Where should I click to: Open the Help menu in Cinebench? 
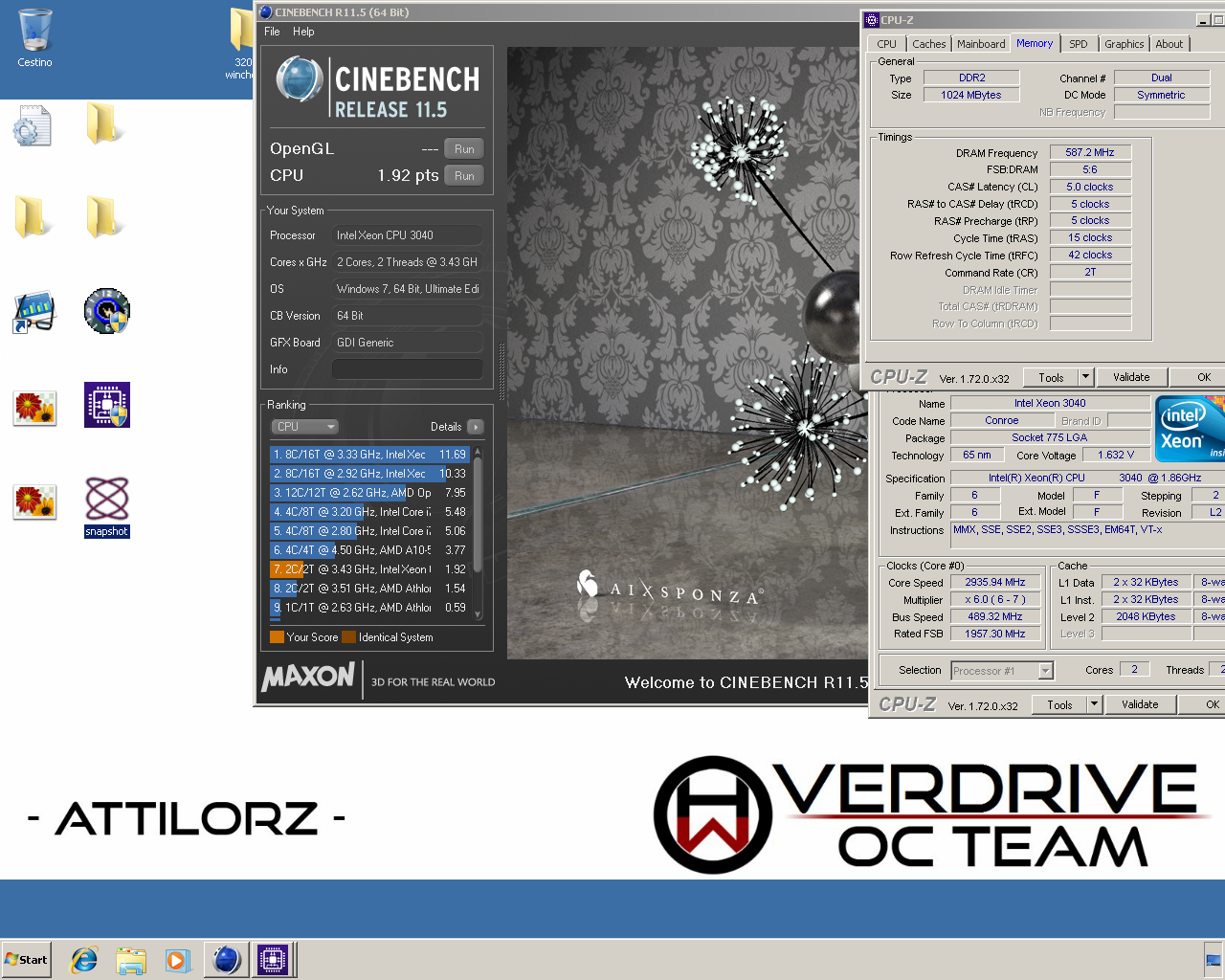pos(303,32)
